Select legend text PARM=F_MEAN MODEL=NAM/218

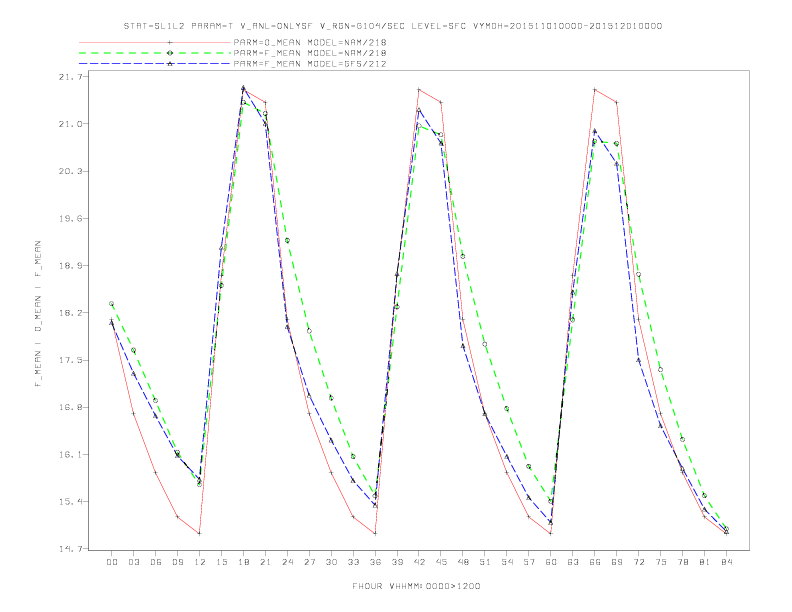click(310, 53)
